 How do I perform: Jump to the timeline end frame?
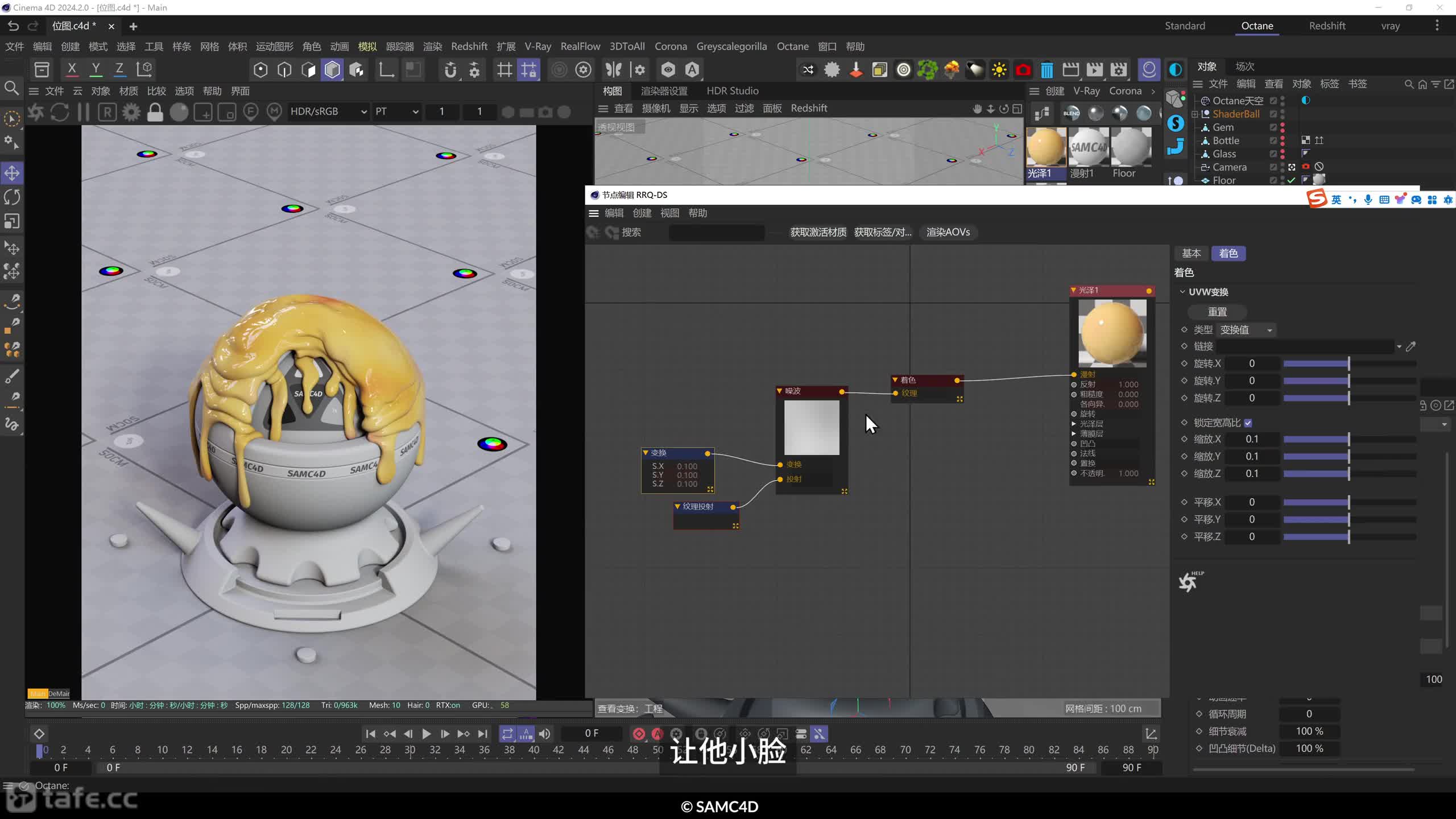click(483, 734)
